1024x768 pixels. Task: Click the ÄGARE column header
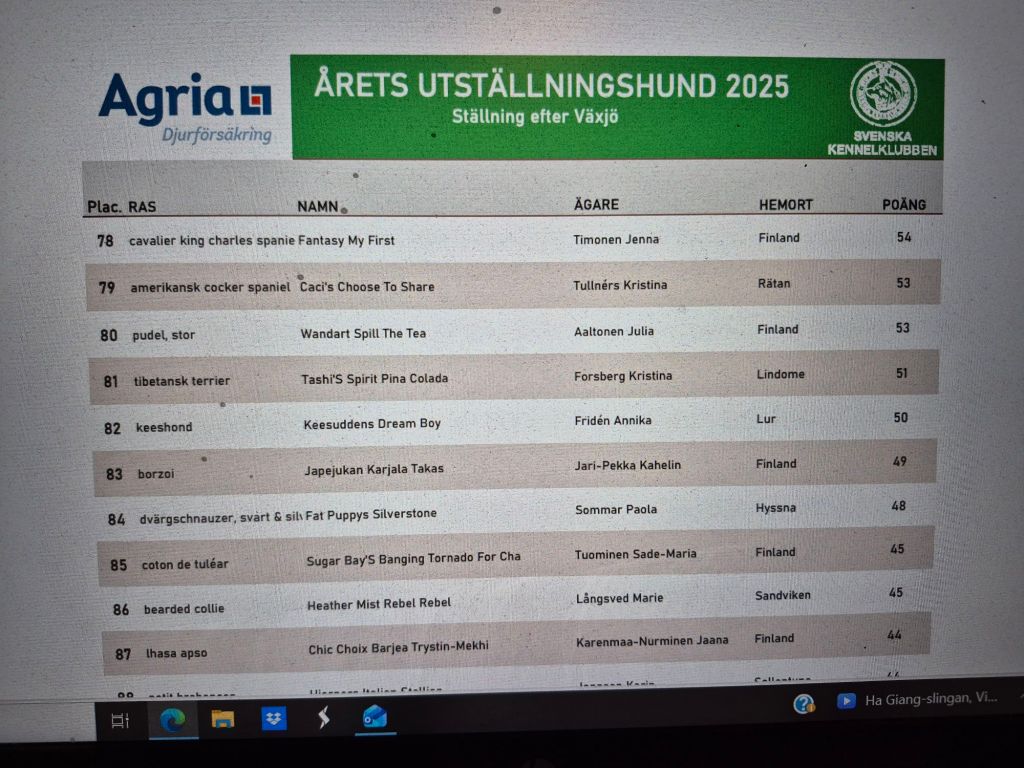[596, 204]
